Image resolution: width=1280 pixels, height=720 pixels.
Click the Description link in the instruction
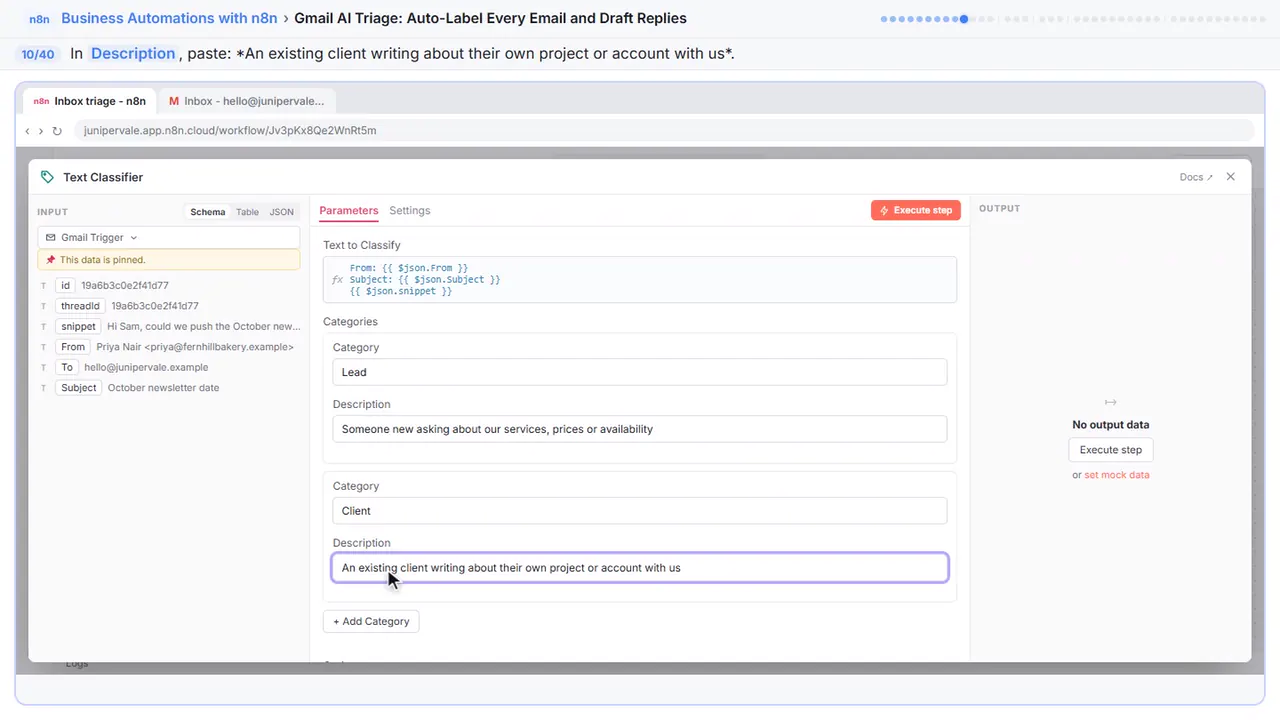click(x=133, y=54)
